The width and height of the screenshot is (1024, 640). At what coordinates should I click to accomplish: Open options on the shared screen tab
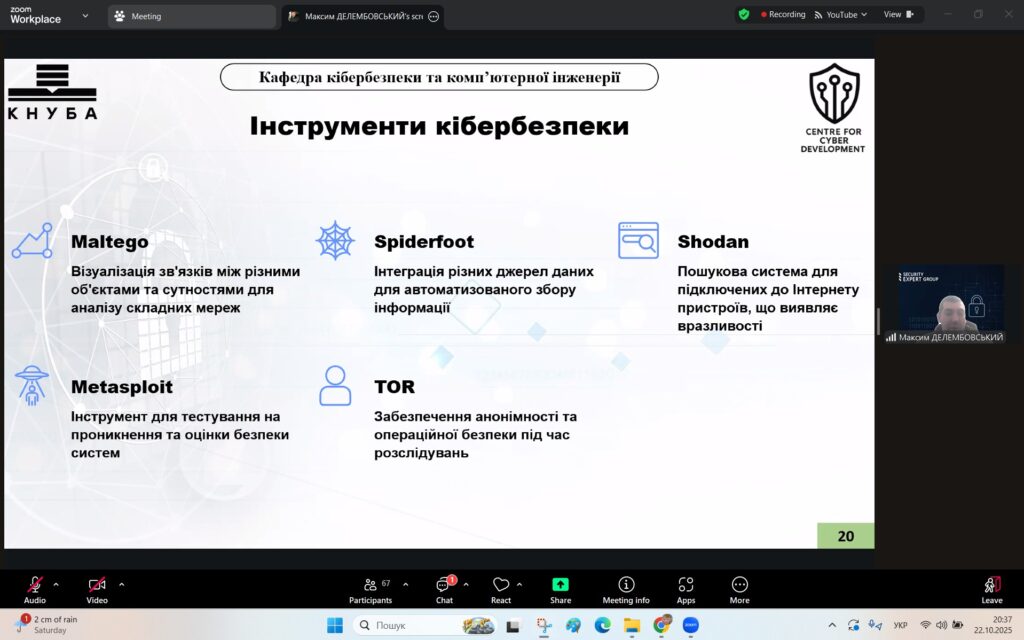pos(433,17)
